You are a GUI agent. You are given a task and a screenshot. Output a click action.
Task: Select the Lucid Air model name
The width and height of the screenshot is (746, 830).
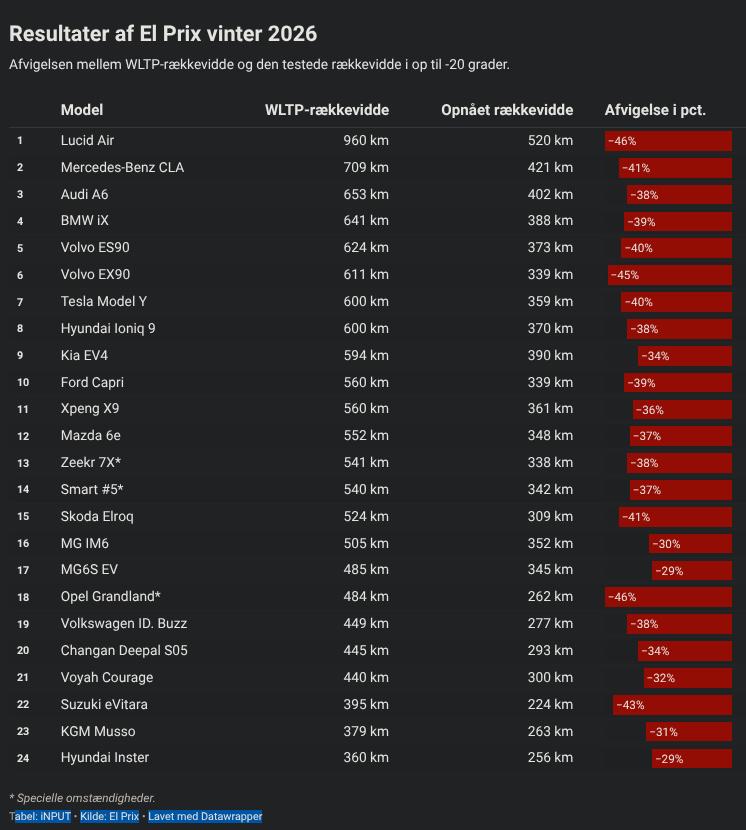pos(87,141)
